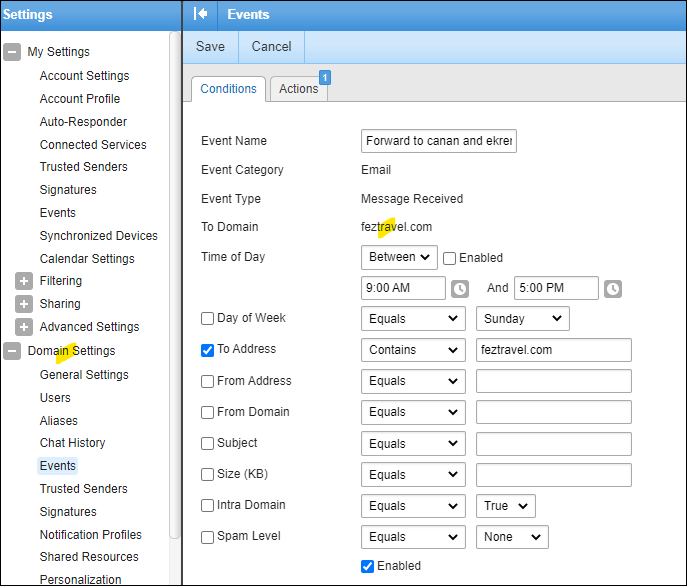687x586 pixels.
Task: Open Notification Profiles in Domain Settings
Action: coord(91,535)
